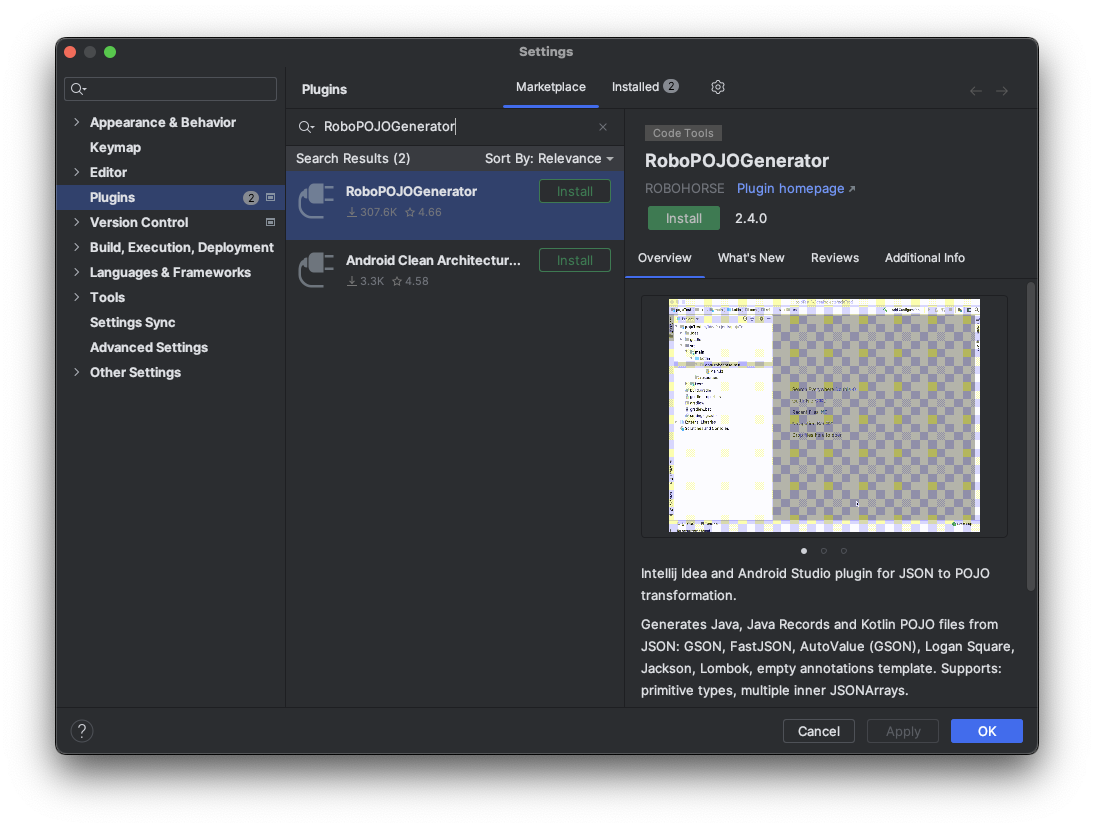The width and height of the screenshot is (1094, 828).
Task: Click the Search Results (2) header
Action: tap(353, 159)
